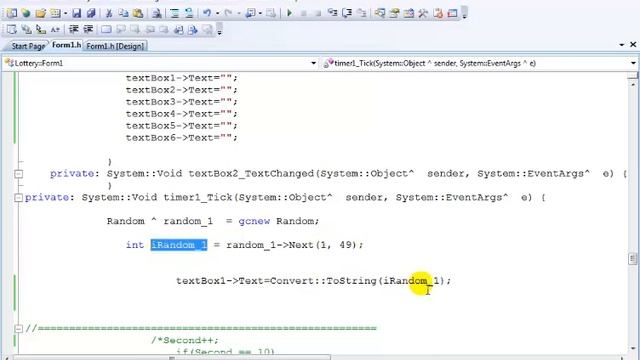Click the Start Page toolbar icon

coord(438,13)
